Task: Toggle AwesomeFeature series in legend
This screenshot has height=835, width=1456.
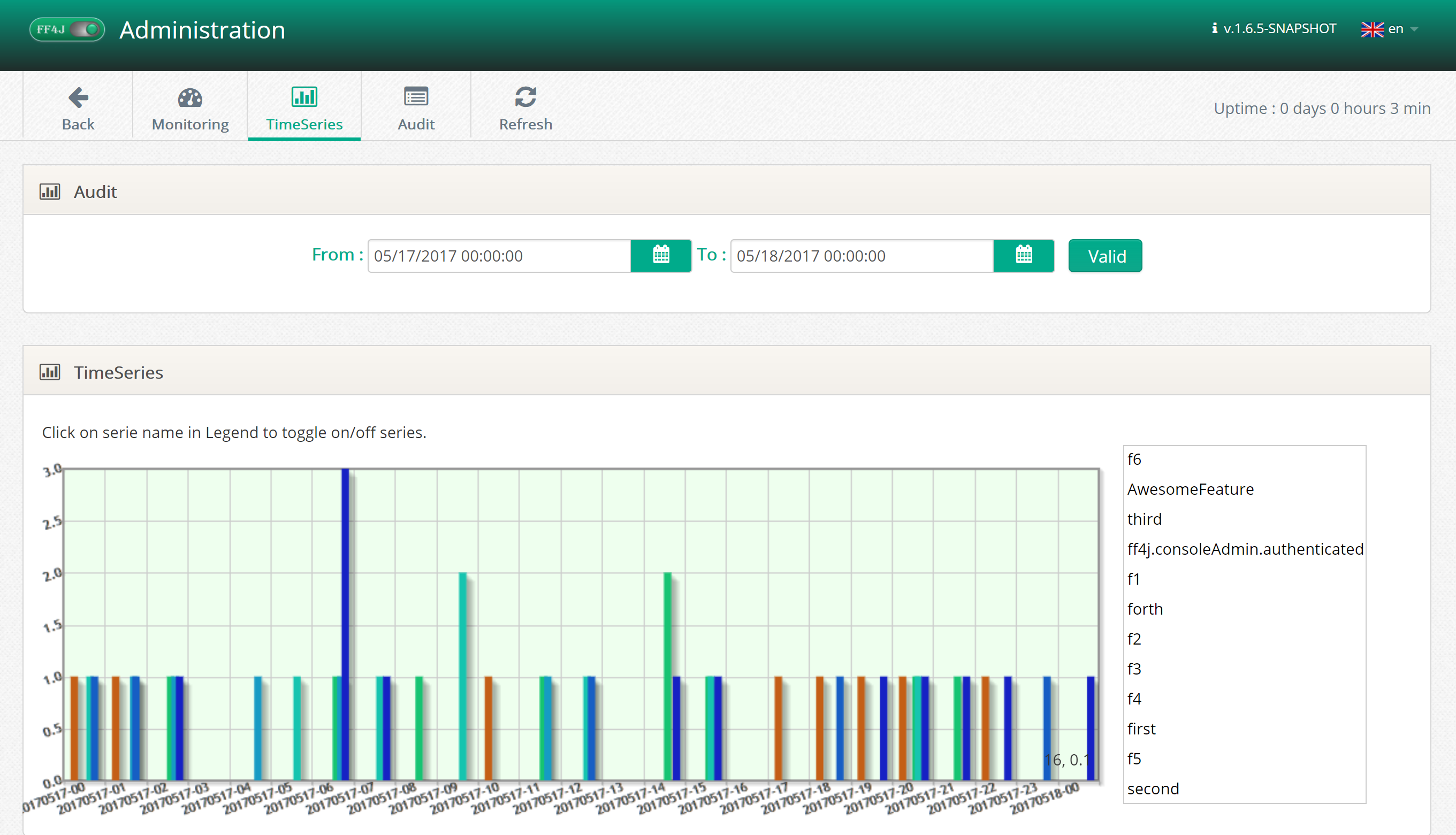Action: (x=1191, y=489)
